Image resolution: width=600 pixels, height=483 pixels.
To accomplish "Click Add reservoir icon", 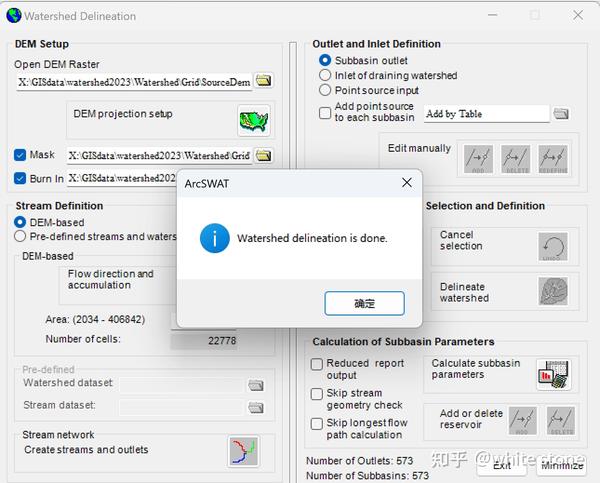I will 523,421.
